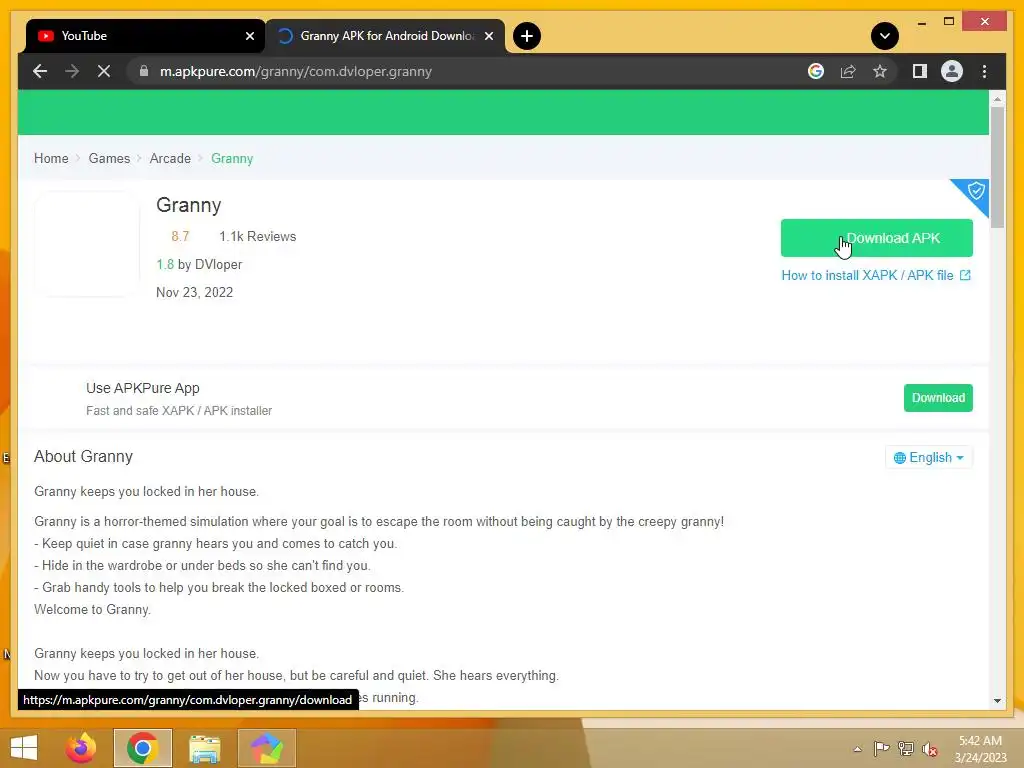Viewport: 1024px width, 768px height.
Task: Click the About Granny heading
Action: [84, 456]
